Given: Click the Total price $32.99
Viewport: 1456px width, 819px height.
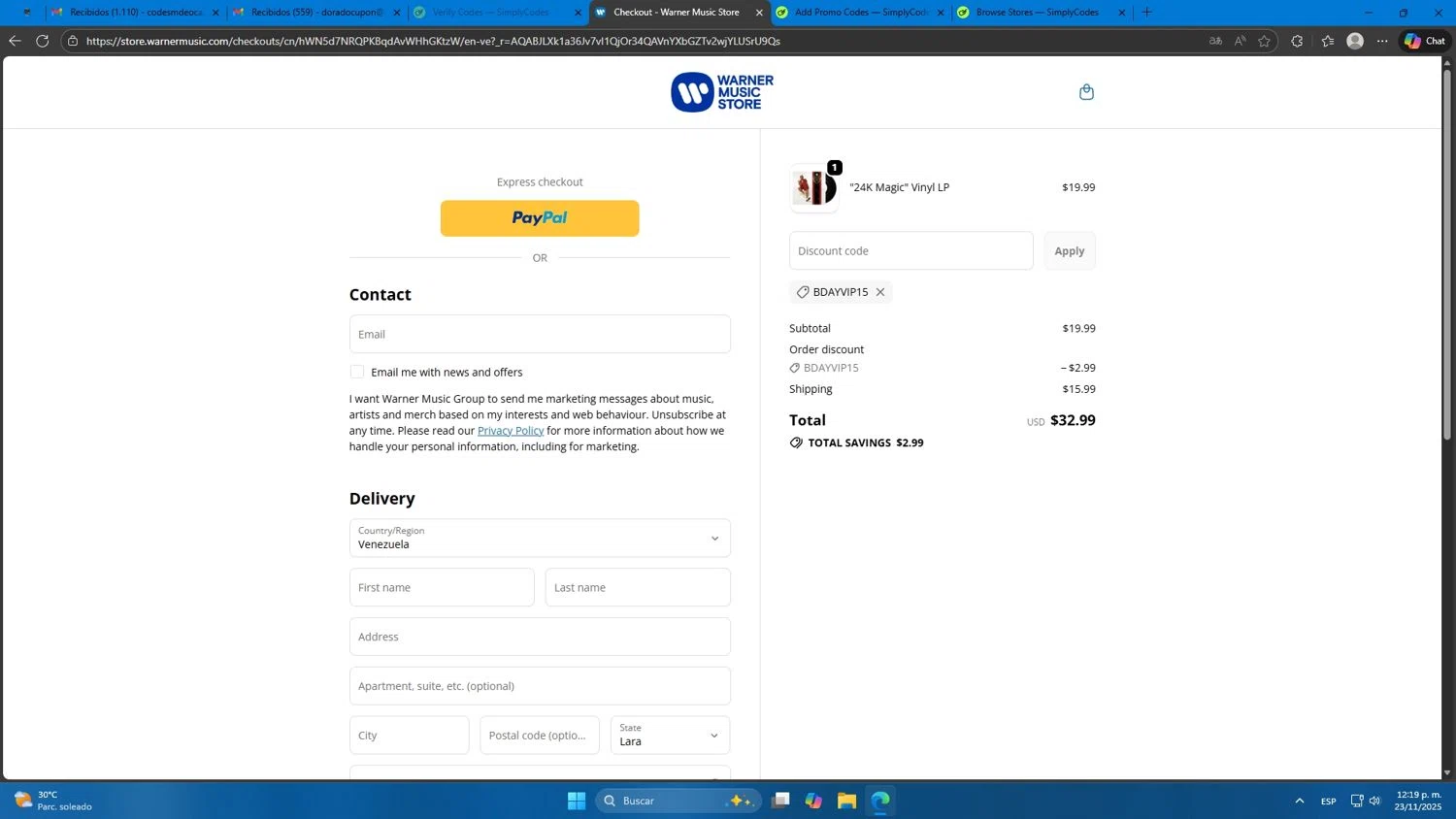Looking at the screenshot, I should [x=1073, y=420].
